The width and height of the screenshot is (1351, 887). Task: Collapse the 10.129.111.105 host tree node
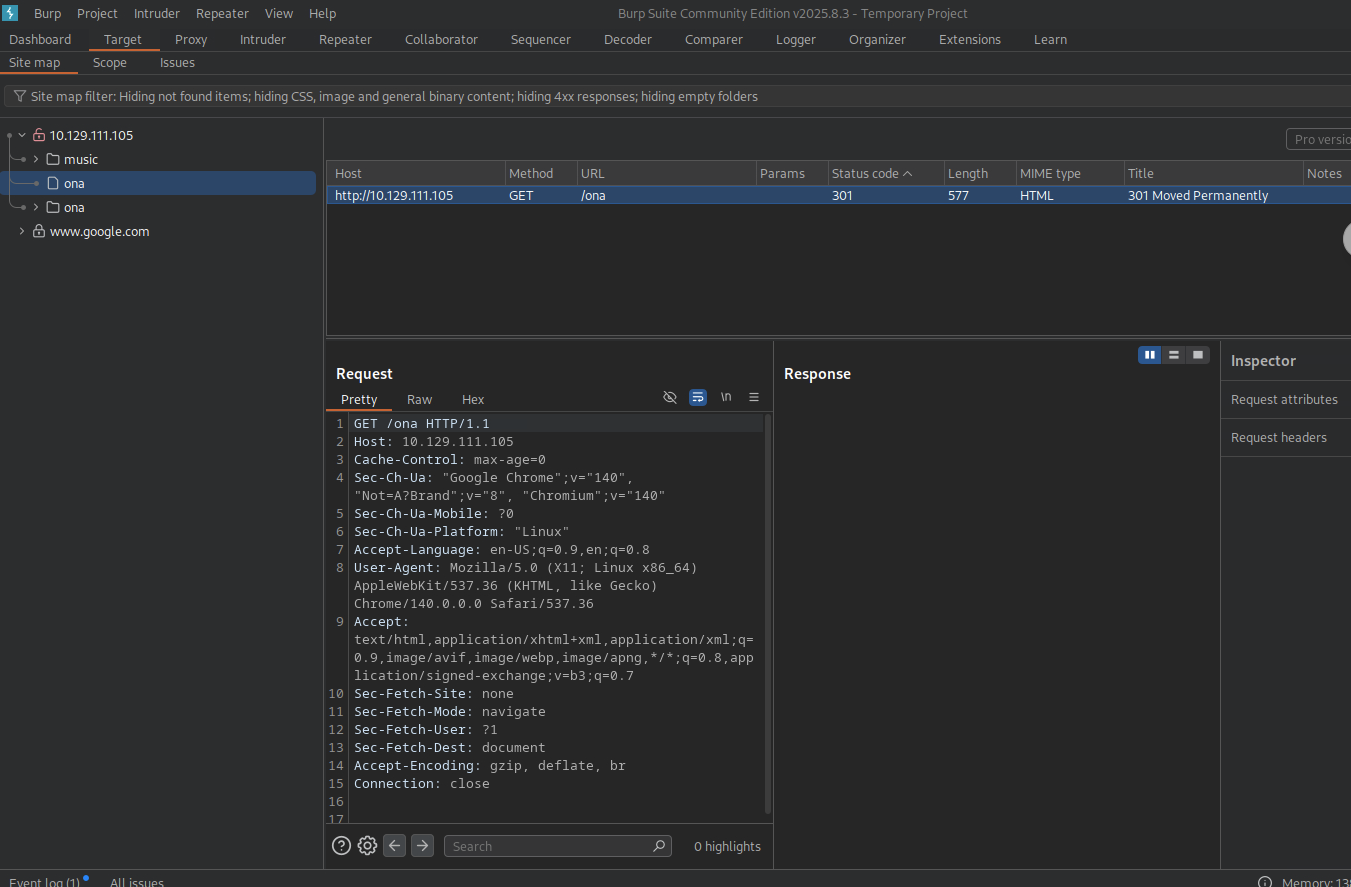pos(22,135)
